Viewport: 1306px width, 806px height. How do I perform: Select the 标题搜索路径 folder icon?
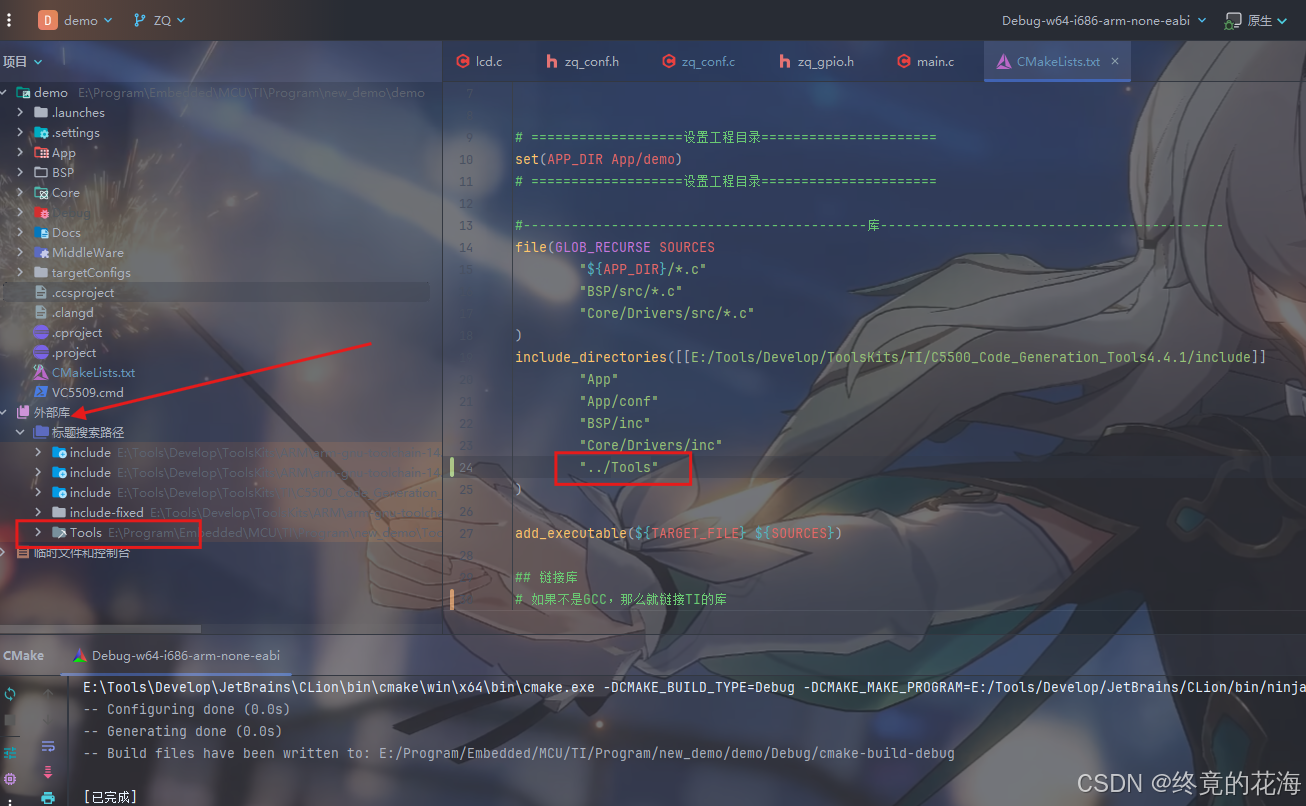41,432
